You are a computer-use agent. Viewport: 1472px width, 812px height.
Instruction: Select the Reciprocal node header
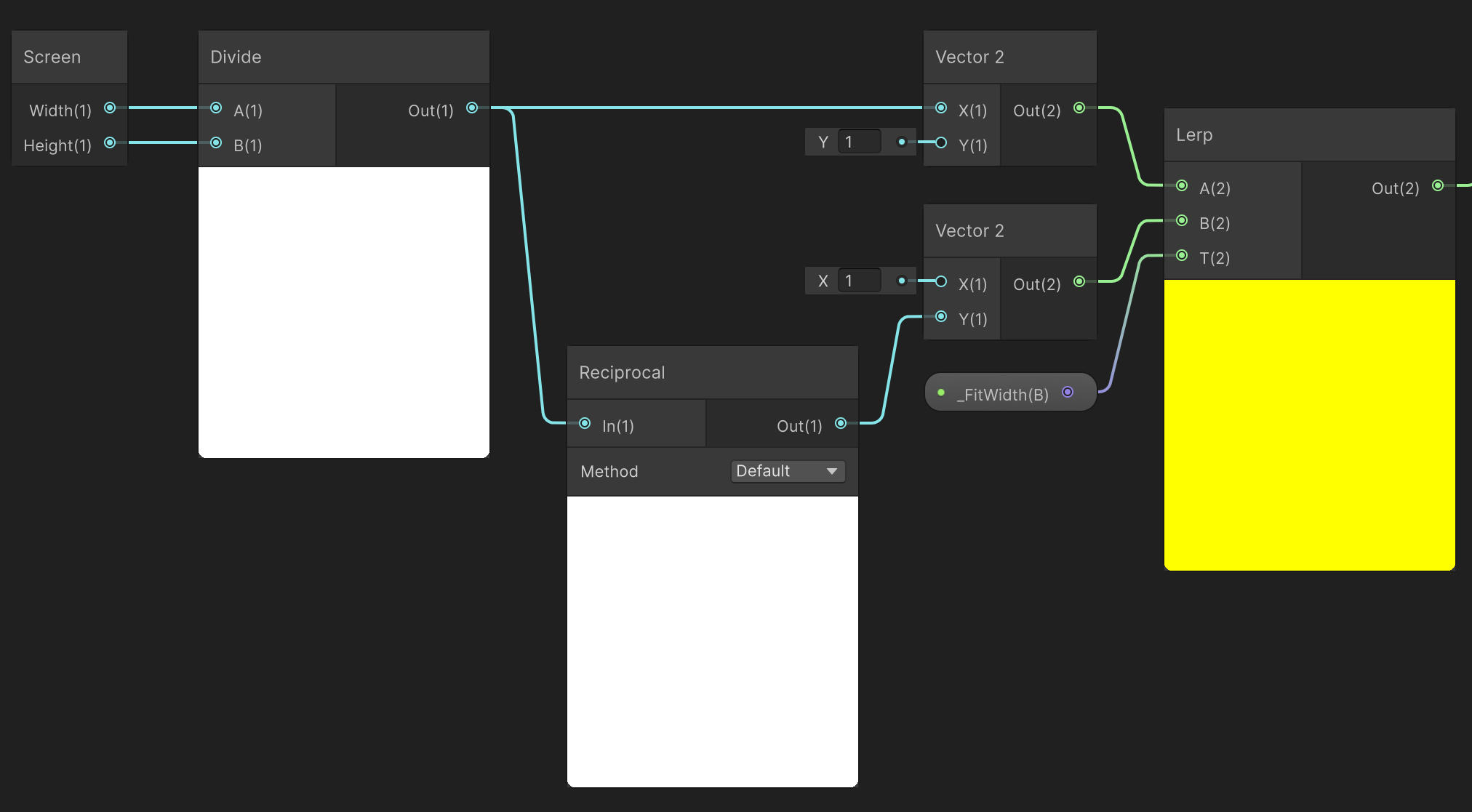712,373
